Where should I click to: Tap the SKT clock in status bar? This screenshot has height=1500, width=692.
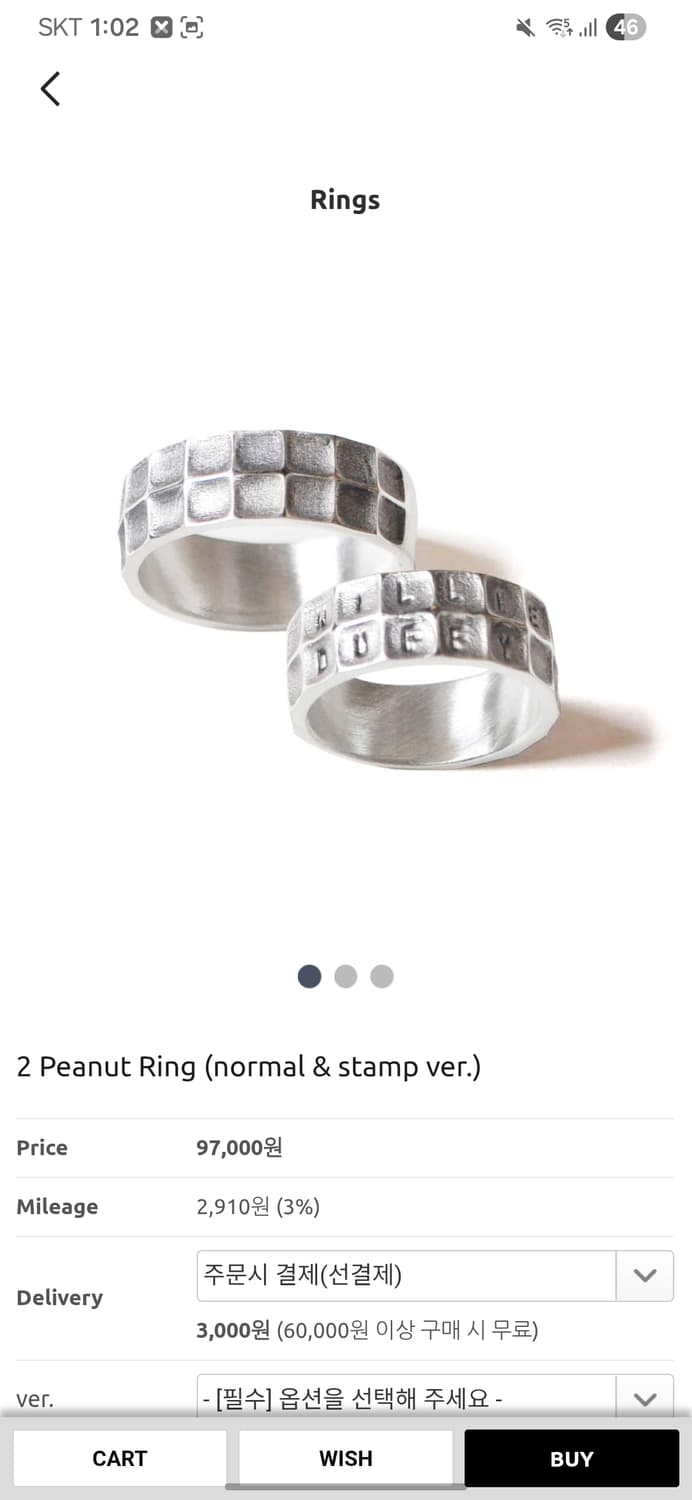click(x=88, y=28)
